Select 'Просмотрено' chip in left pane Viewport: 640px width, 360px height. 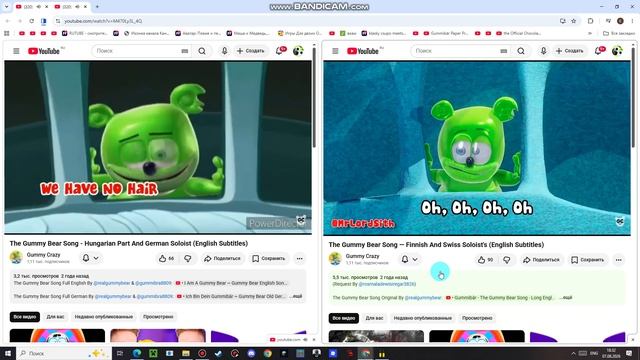pyautogui.click(x=158, y=317)
